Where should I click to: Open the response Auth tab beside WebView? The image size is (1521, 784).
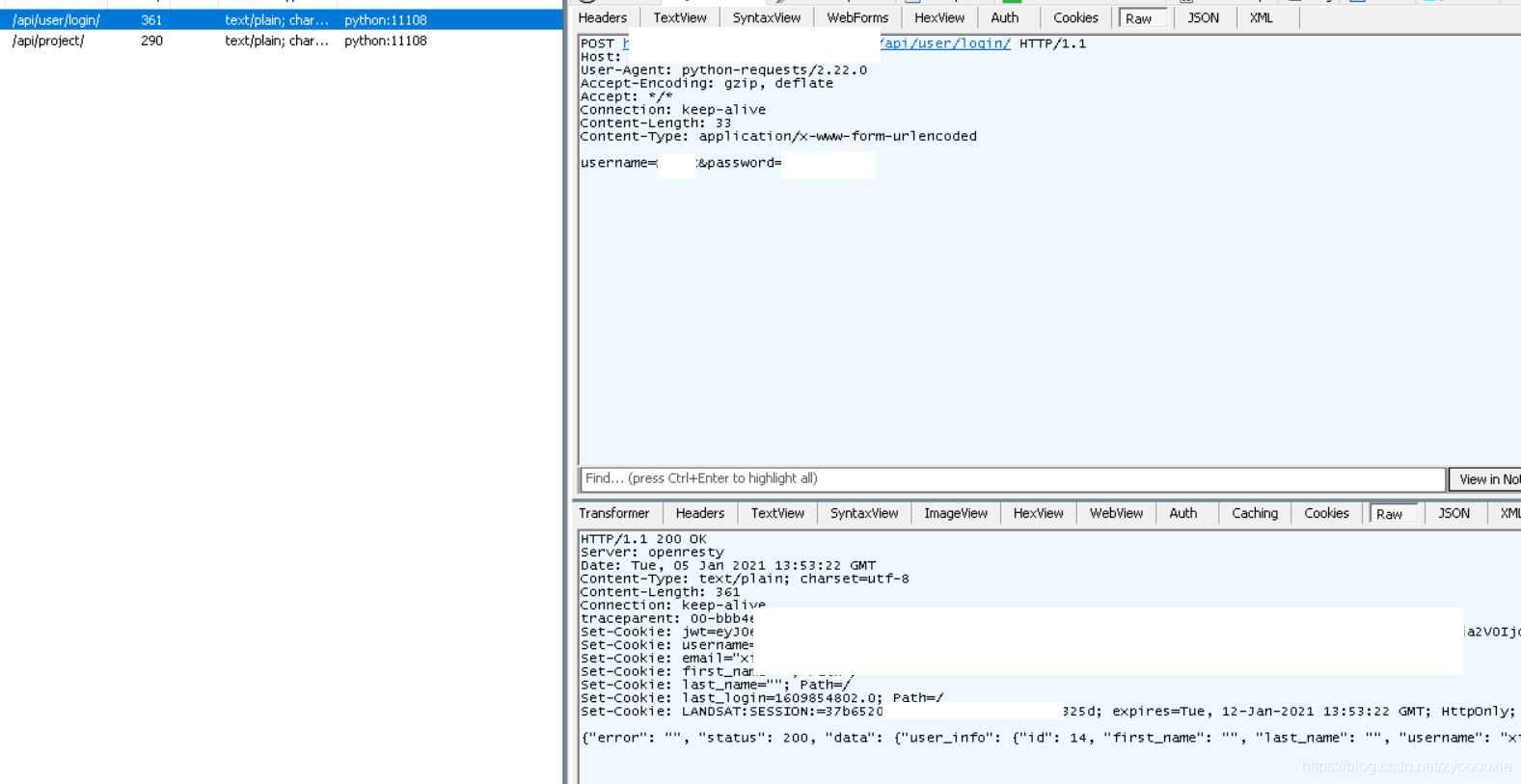[x=1183, y=513]
